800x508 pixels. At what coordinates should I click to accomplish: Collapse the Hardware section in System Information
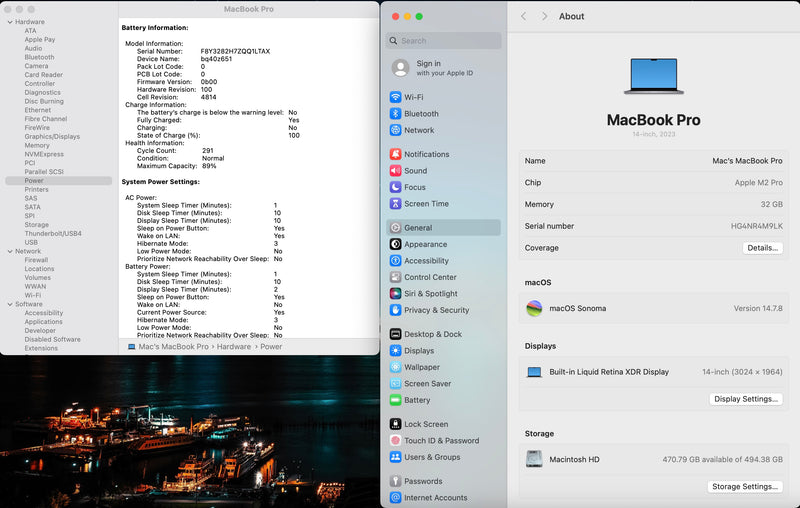10,22
